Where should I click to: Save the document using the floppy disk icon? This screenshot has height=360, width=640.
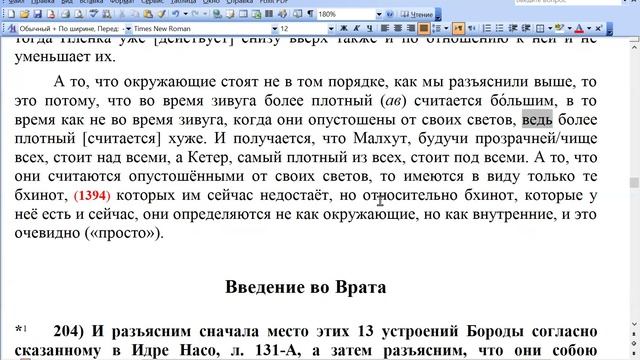(x=38, y=14)
